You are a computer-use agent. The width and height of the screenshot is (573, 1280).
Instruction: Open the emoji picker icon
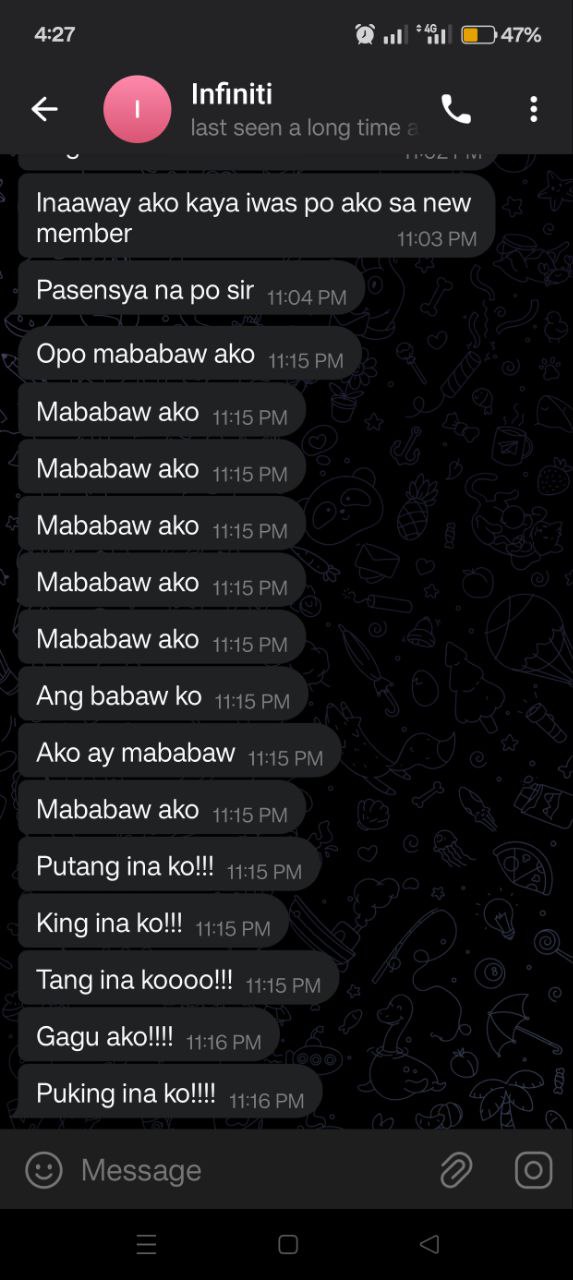tap(43, 1169)
